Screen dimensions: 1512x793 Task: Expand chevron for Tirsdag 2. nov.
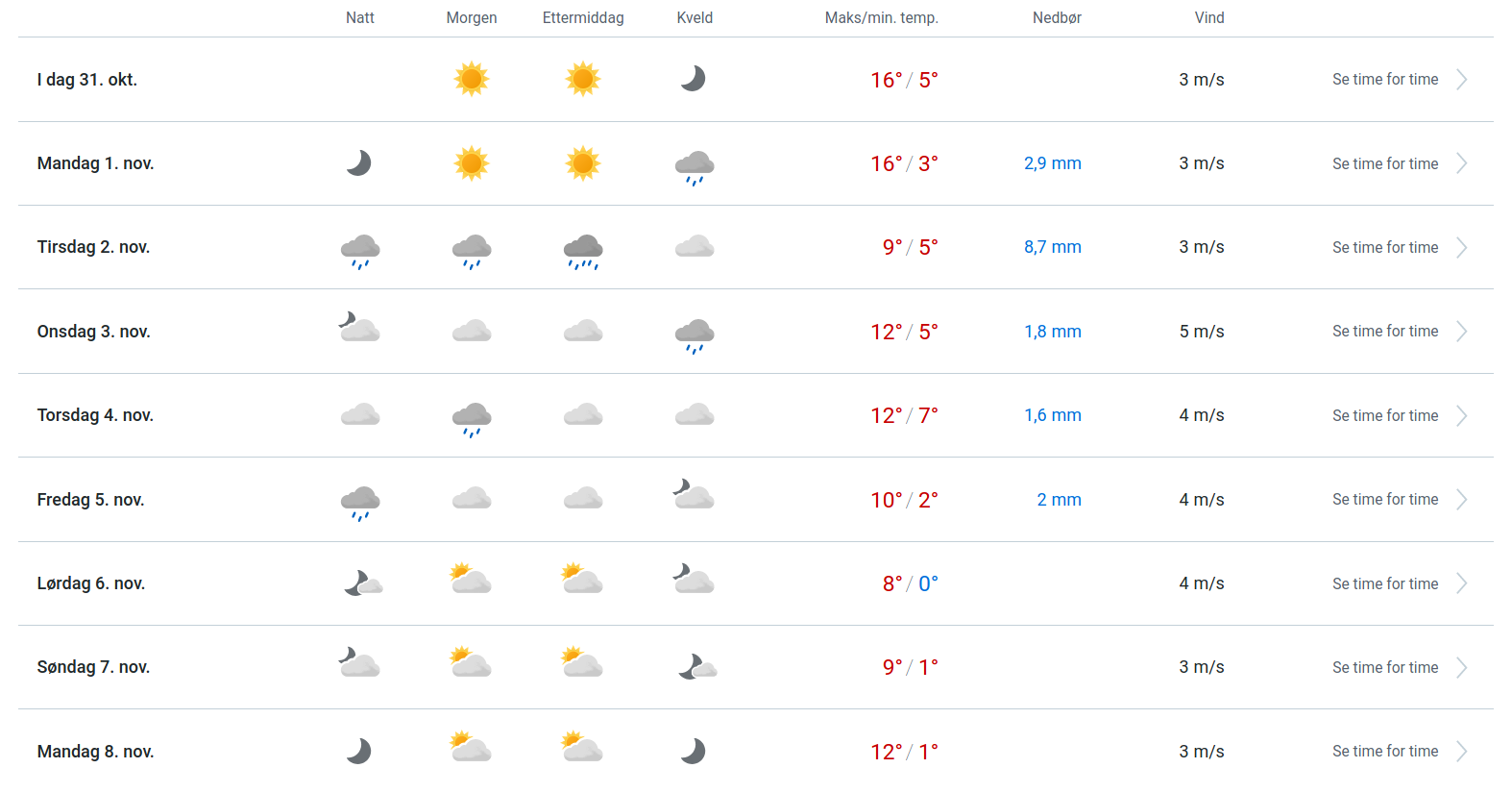[x=1461, y=248]
